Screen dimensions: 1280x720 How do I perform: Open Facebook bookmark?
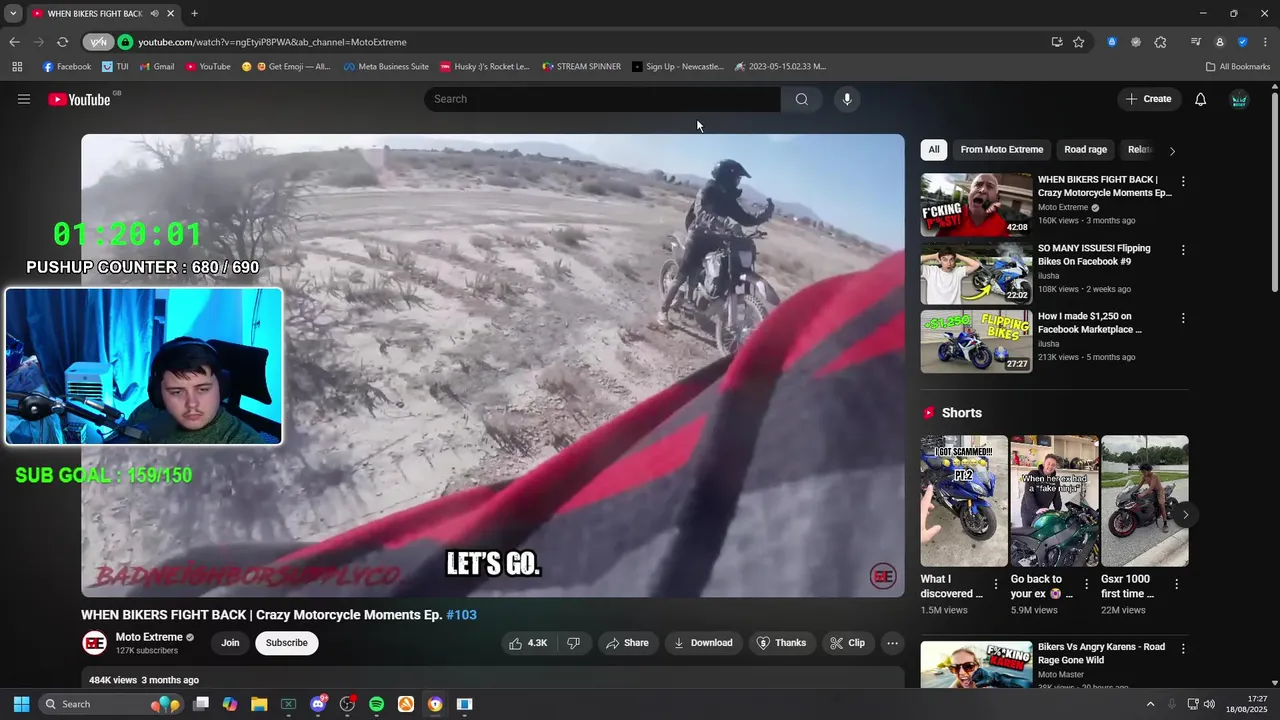[67, 67]
